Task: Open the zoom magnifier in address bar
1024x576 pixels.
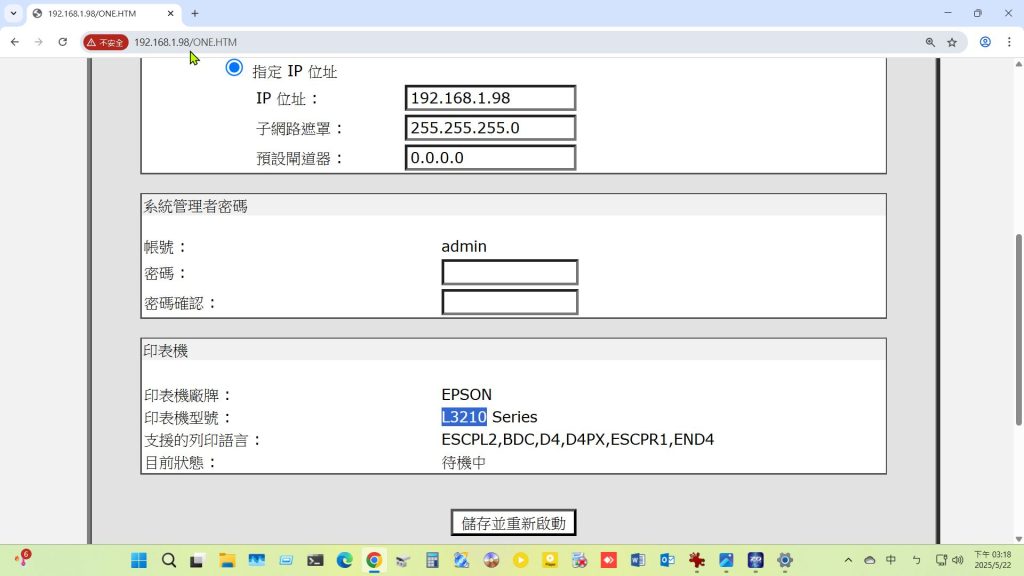Action: pos(930,42)
